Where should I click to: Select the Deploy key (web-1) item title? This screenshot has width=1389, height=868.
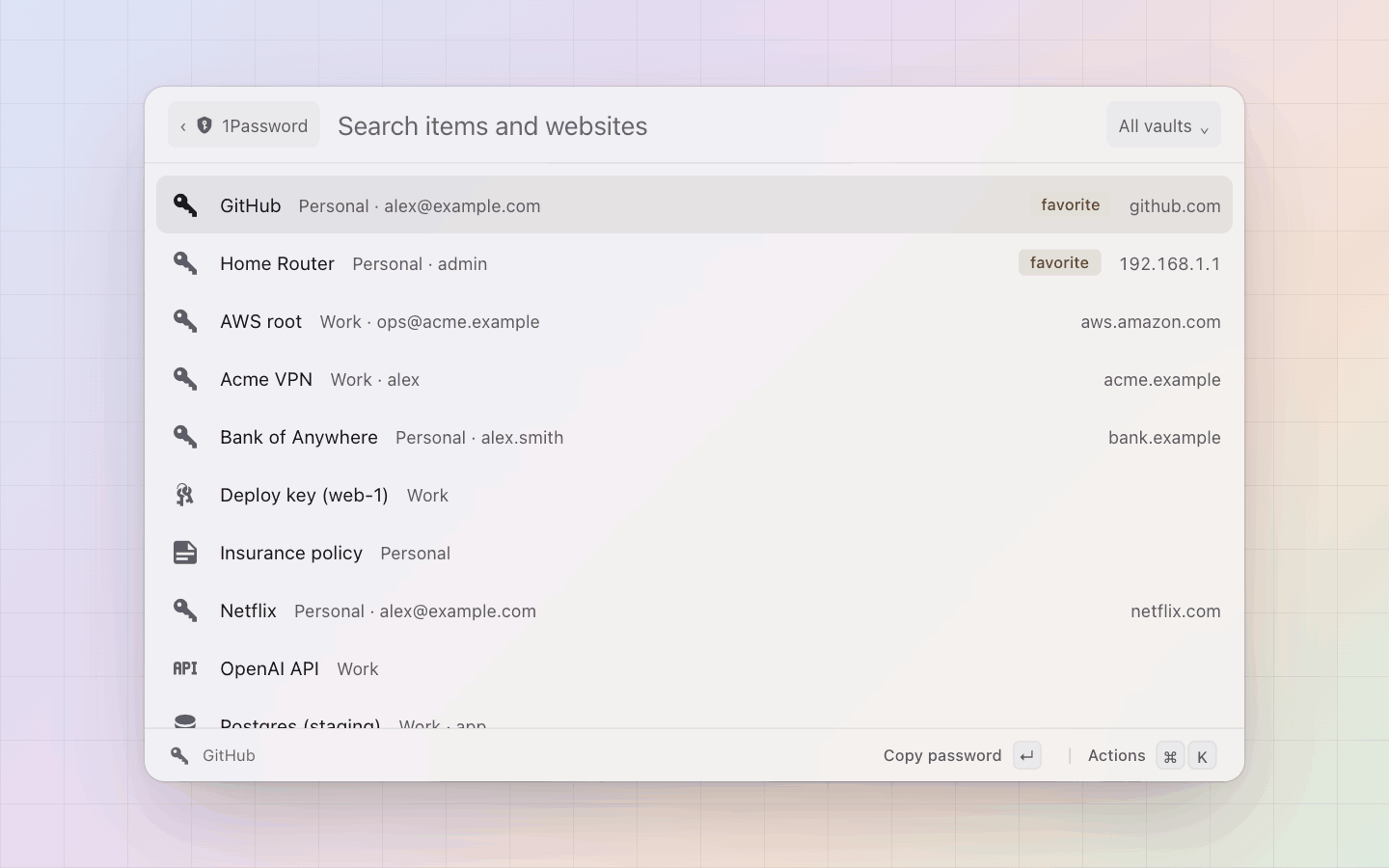304,495
